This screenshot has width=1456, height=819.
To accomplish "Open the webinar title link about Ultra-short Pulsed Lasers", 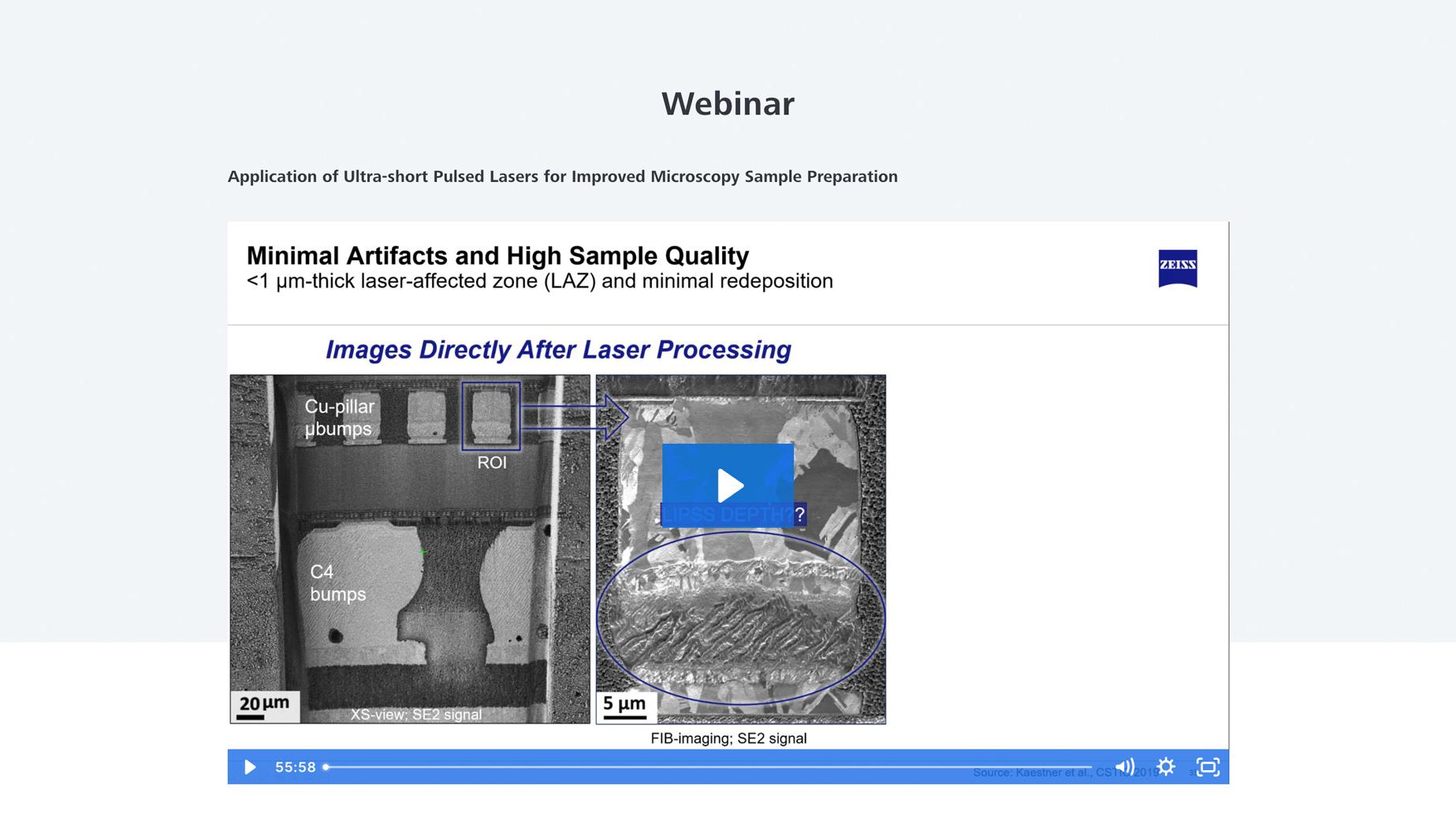I will click(563, 177).
